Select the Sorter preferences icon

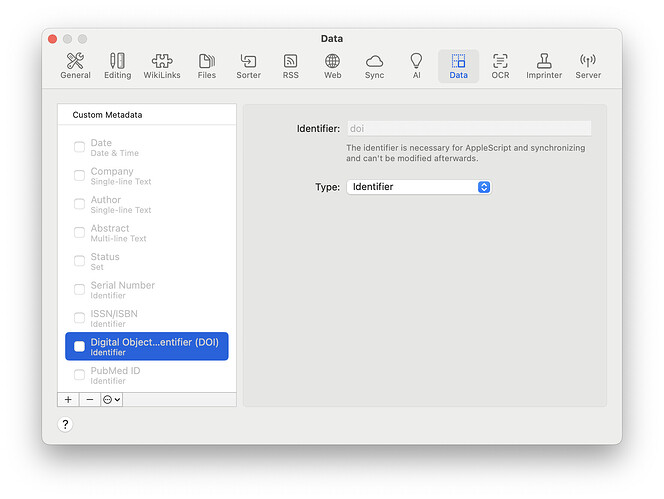[x=248, y=66]
